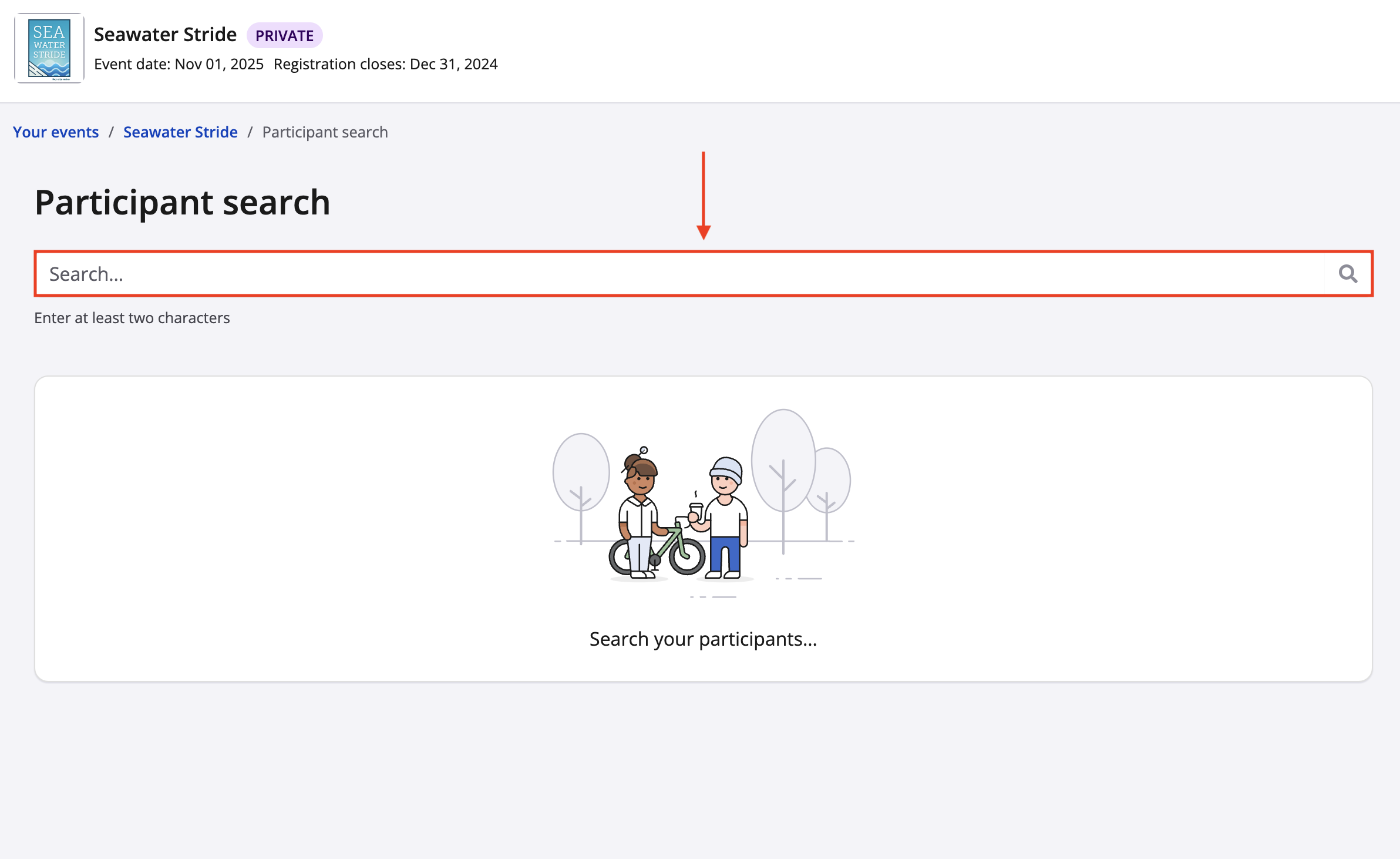Click the Seawater Stride event logo

point(49,49)
